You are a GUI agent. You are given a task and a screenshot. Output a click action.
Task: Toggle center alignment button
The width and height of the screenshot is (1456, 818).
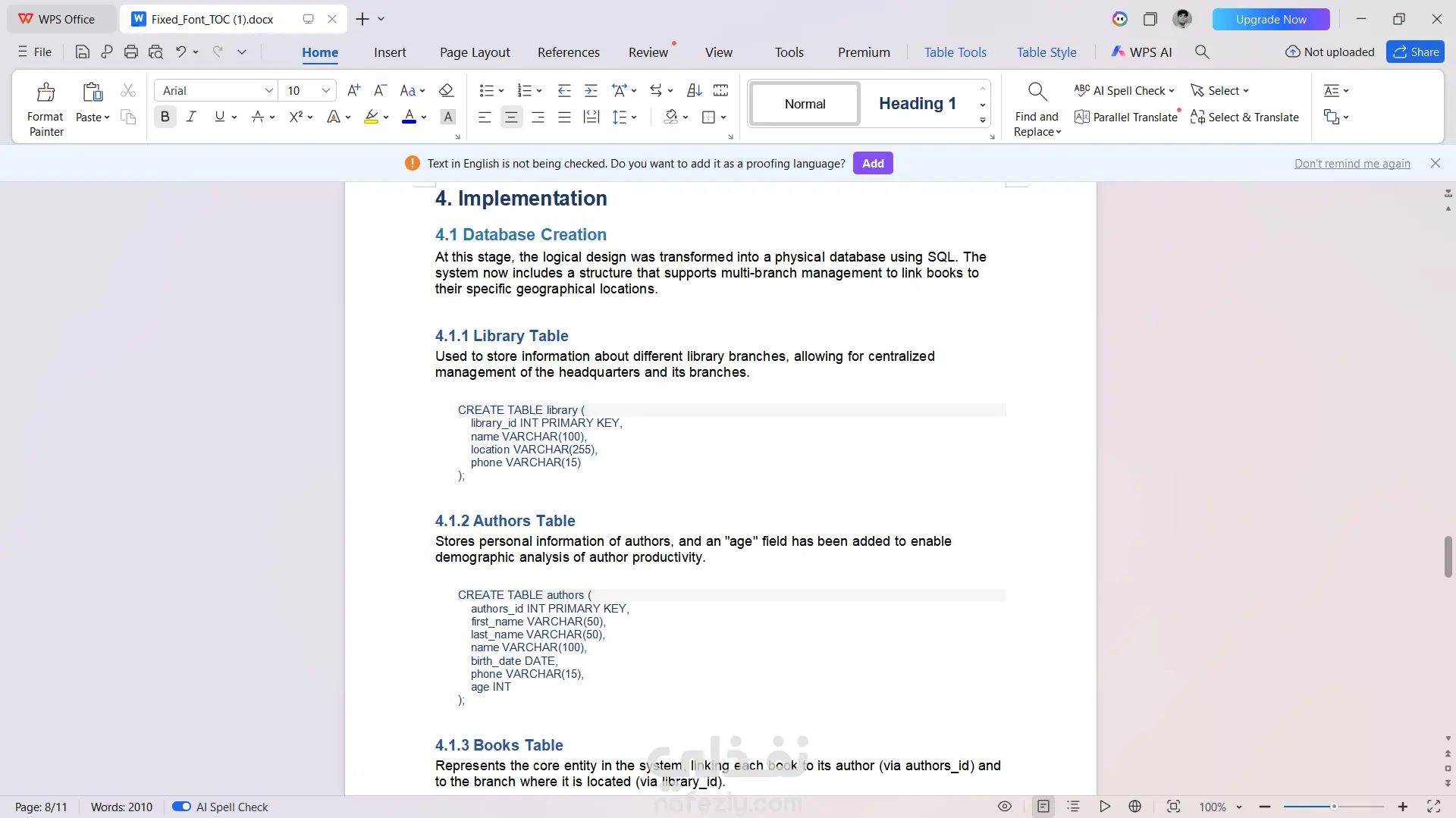click(x=511, y=117)
